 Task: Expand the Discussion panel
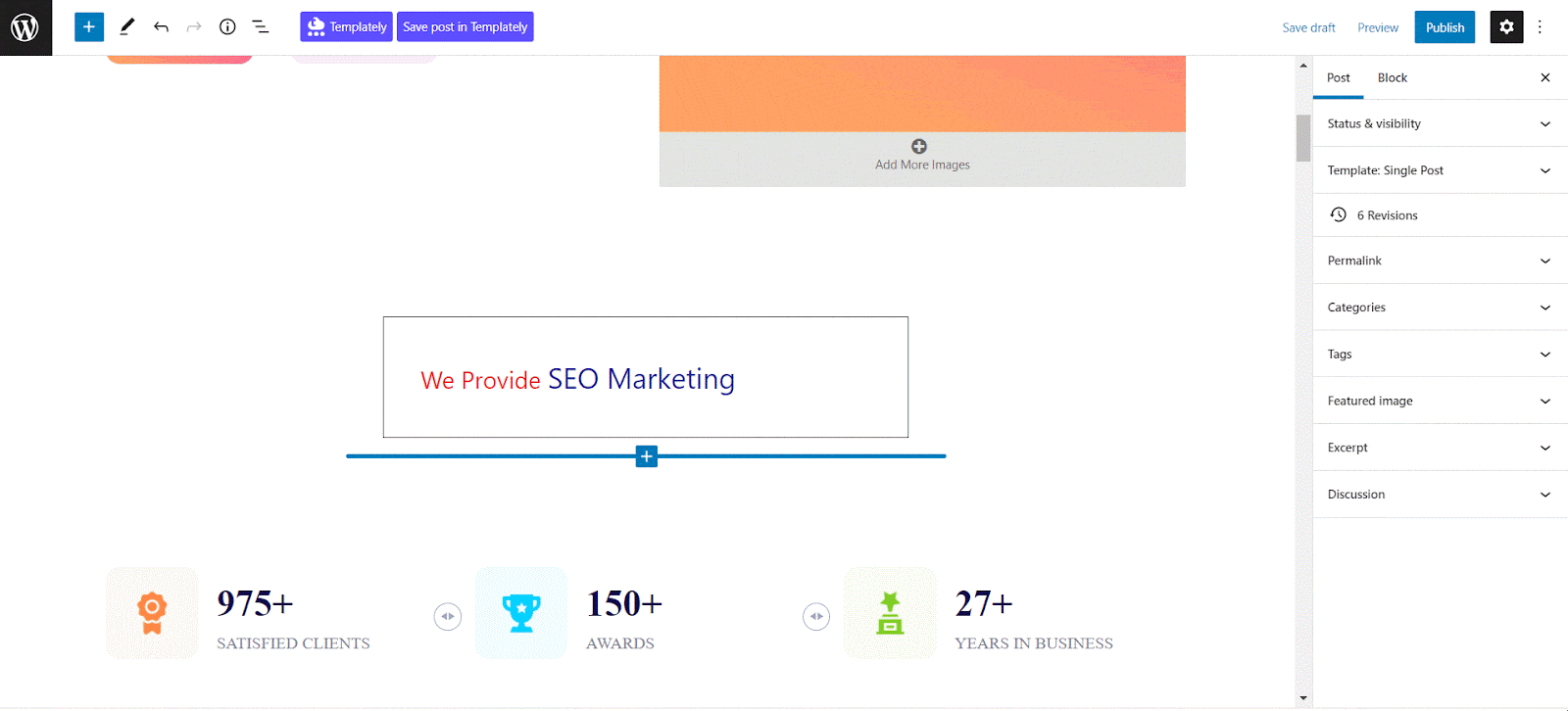[x=1440, y=495]
